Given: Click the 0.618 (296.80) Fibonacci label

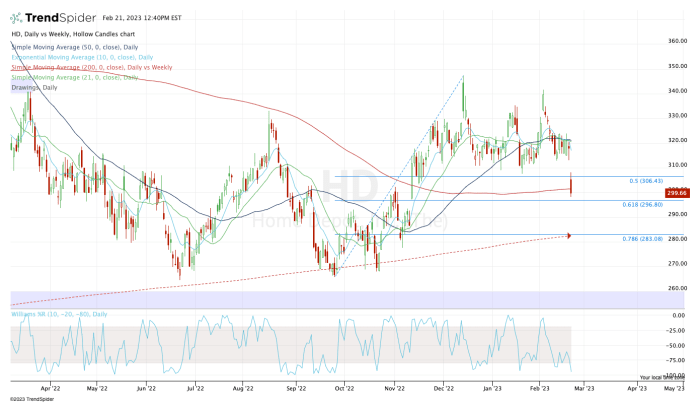Looking at the screenshot, I should pyautogui.click(x=642, y=205).
